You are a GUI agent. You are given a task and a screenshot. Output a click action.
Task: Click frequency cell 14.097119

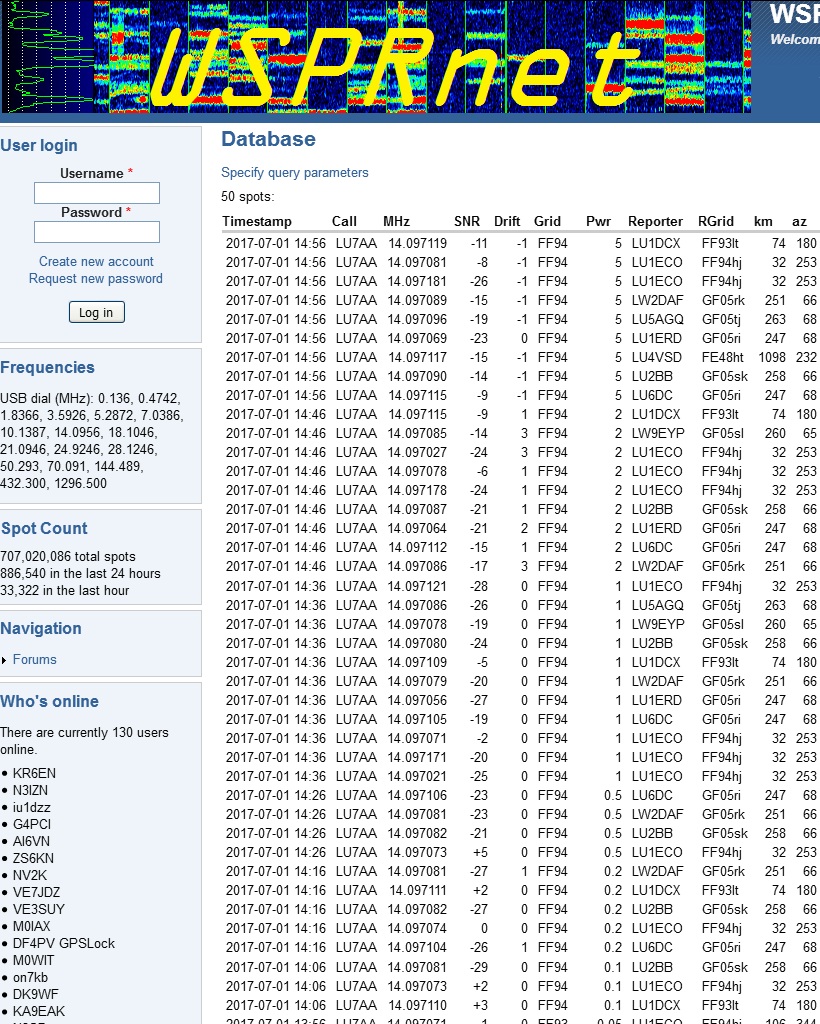[418, 244]
